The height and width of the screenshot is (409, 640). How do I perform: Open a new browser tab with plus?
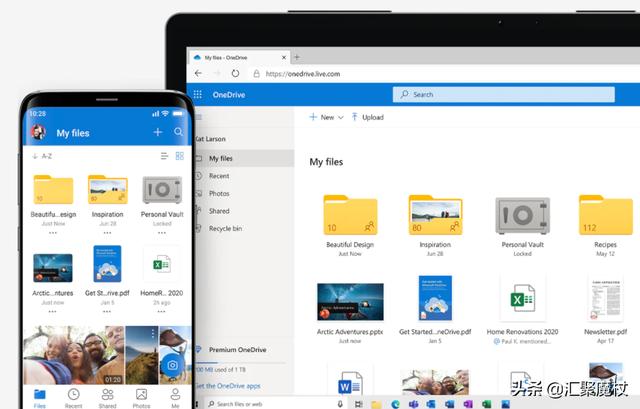click(x=297, y=57)
